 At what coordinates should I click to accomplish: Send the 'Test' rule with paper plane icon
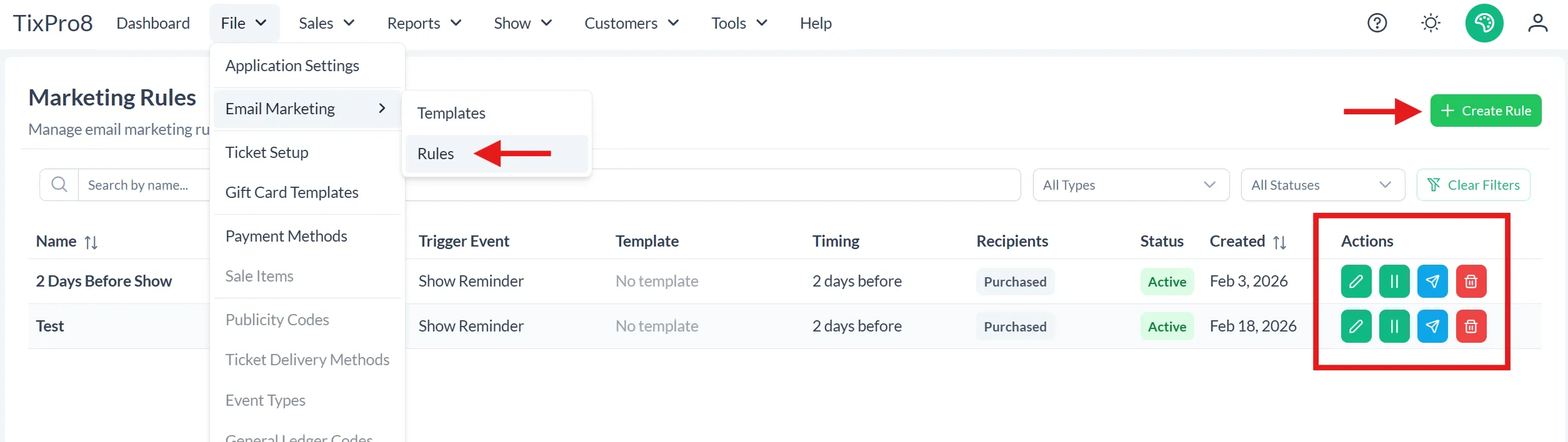pyautogui.click(x=1432, y=327)
